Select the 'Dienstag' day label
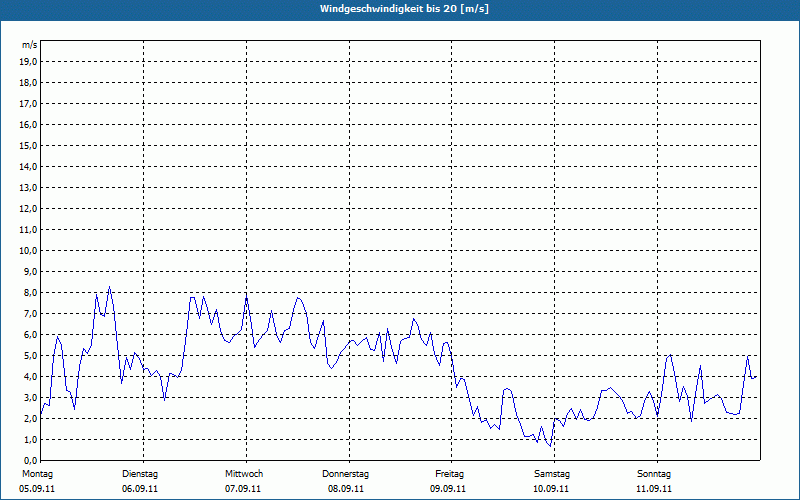The image size is (800, 500). [x=140, y=474]
